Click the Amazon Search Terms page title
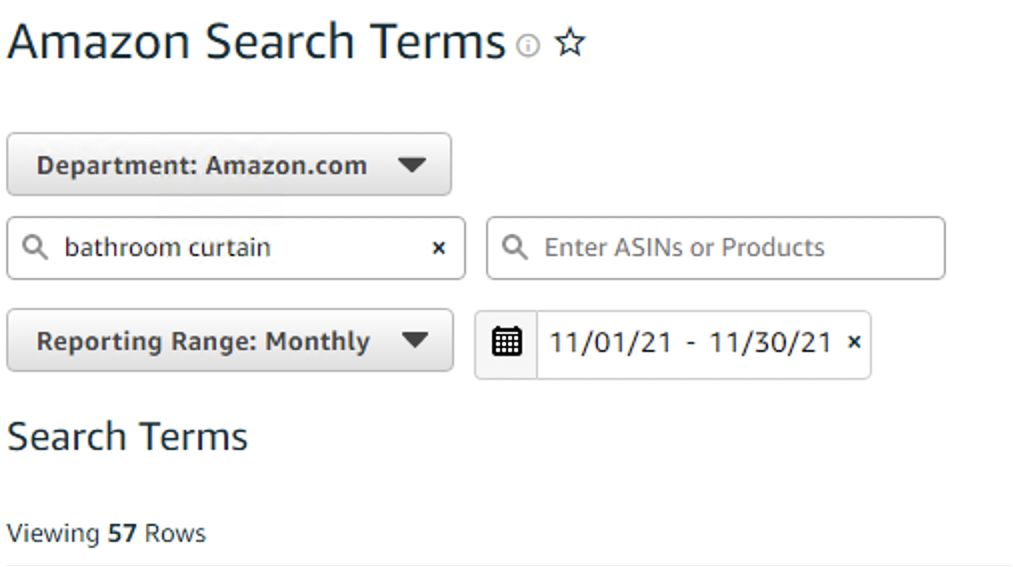 (x=256, y=43)
